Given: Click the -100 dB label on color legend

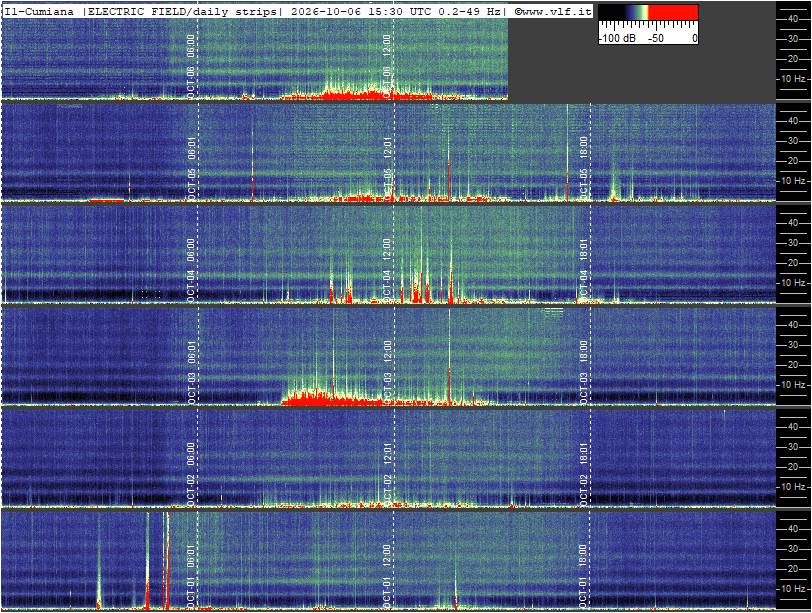Looking at the screenshot, I should [618, 38].
